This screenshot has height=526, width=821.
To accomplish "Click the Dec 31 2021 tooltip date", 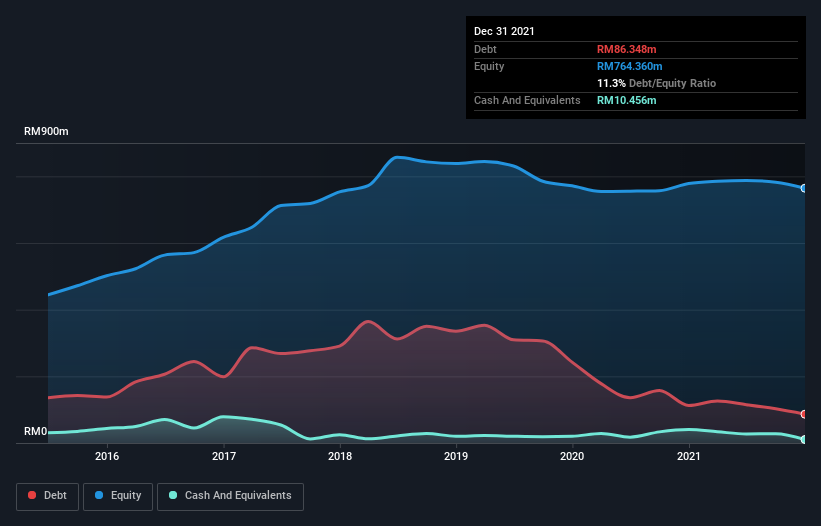I will pyautogui.click(x=504, y=31).
